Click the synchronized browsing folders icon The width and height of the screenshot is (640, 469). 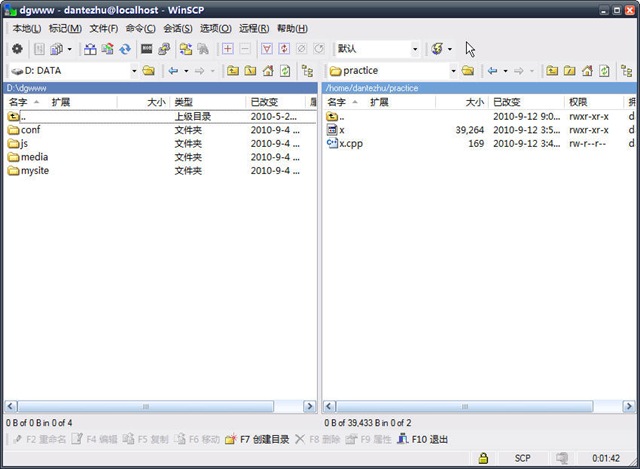click(186, 49)
